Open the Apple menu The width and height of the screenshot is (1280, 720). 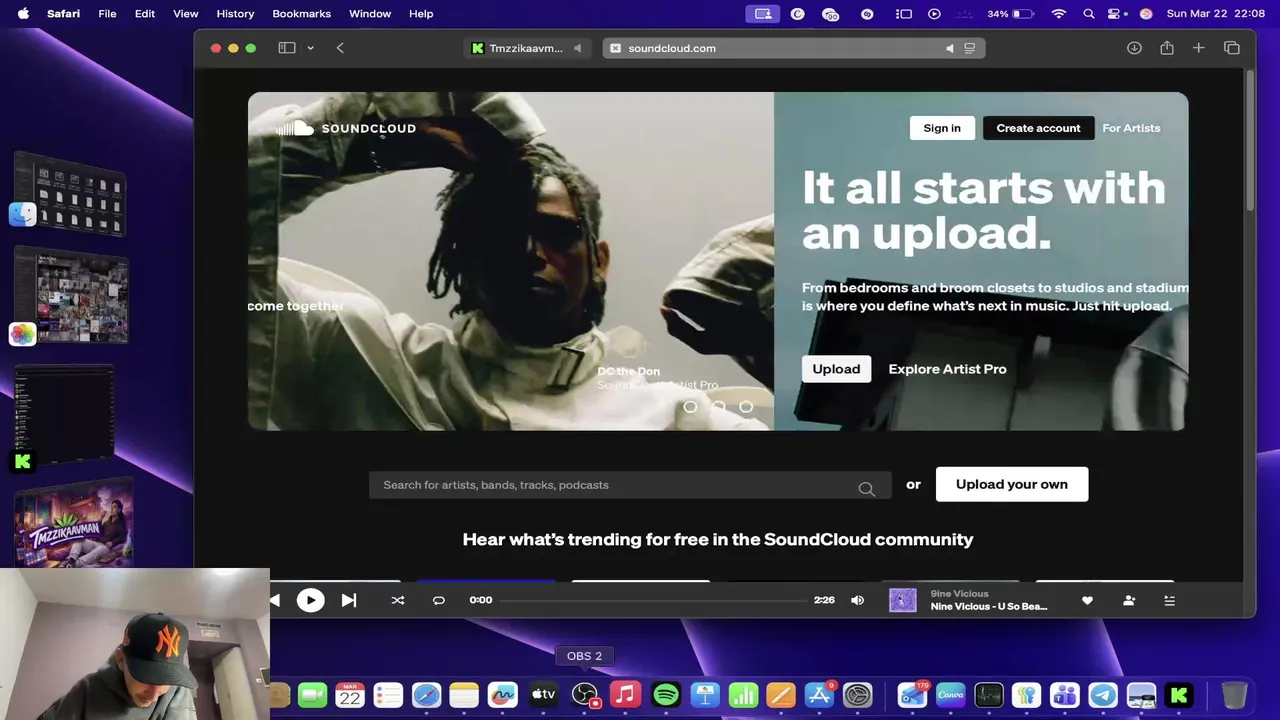pos(23,14)
